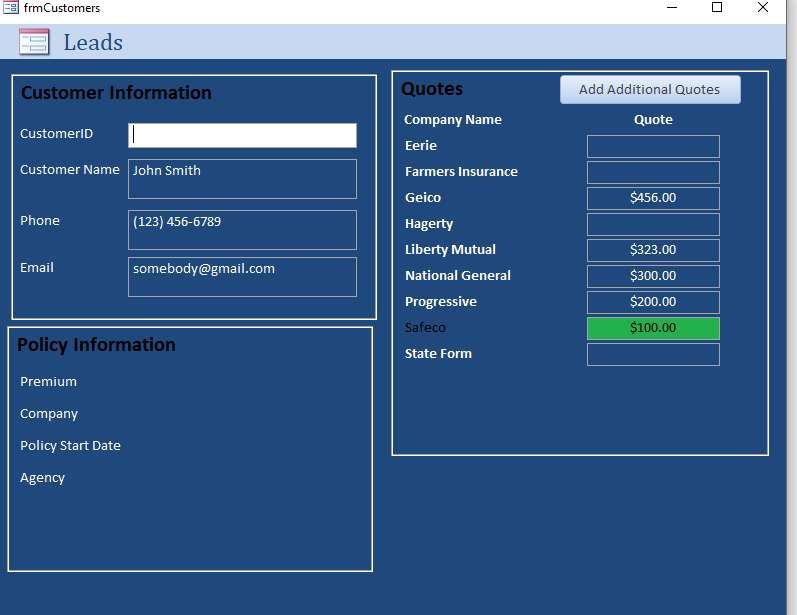Click the Premium label
The width and height of the screenshot is (797, 615).
48,382
